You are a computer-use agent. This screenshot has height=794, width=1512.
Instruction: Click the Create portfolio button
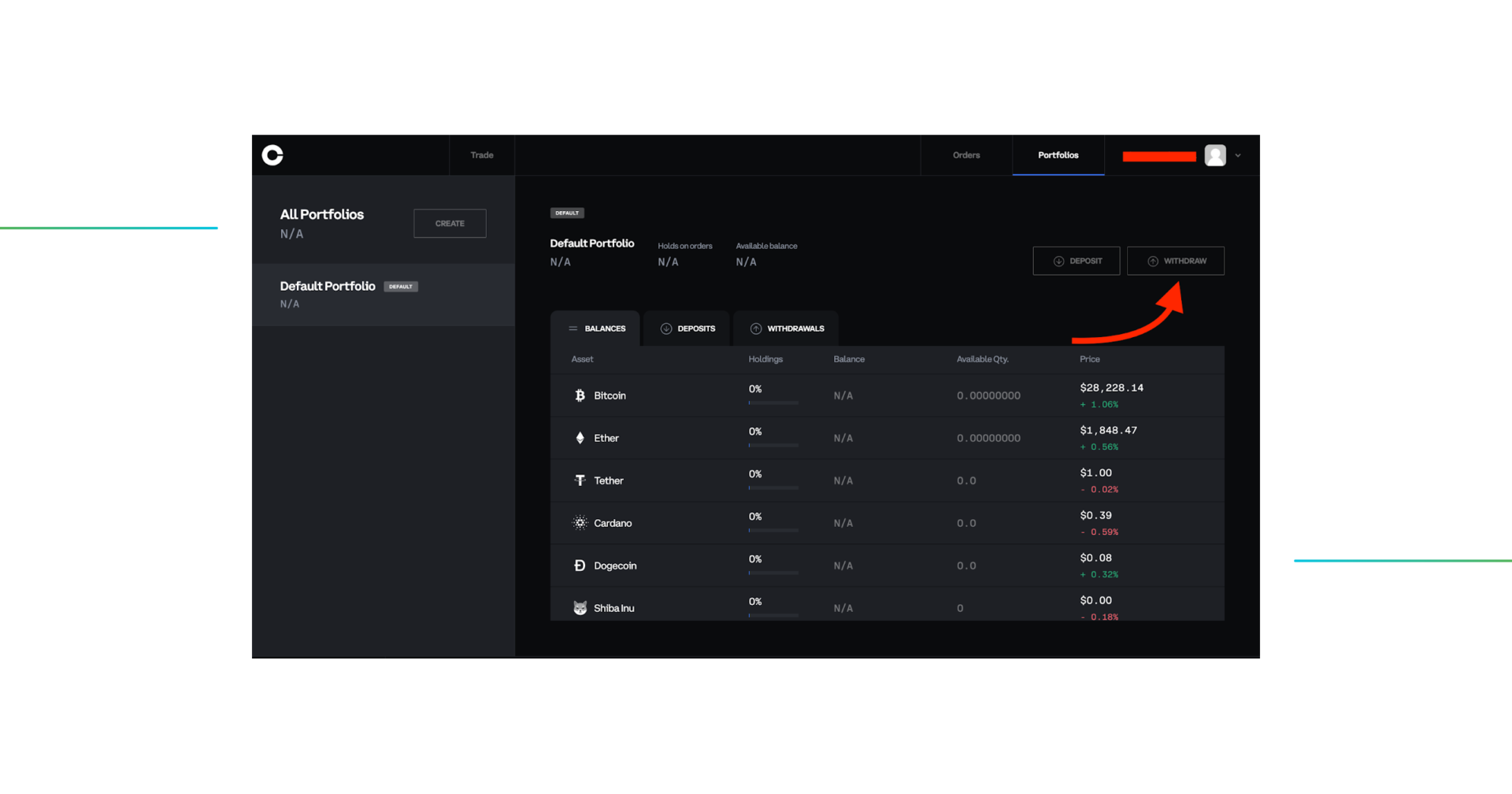449,223
